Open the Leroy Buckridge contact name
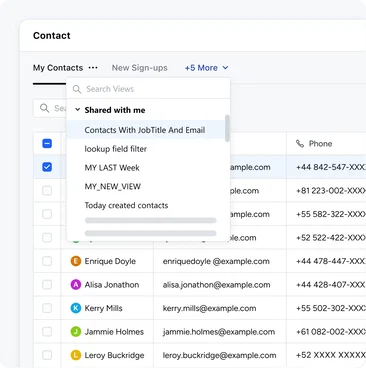This screenshot has height=368, width=366. [x=114, y=355]
